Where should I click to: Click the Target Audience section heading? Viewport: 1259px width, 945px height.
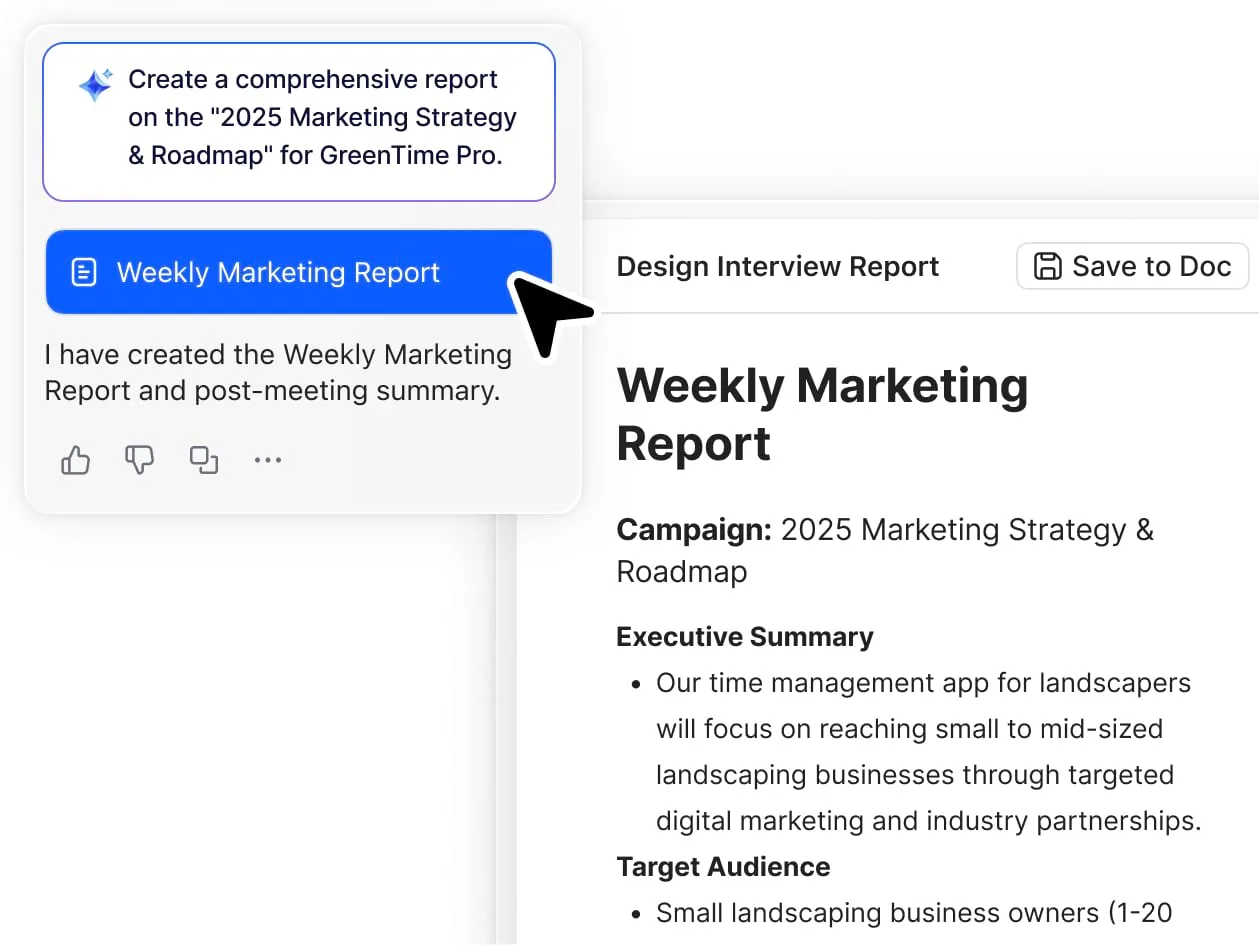pos(722,866)
